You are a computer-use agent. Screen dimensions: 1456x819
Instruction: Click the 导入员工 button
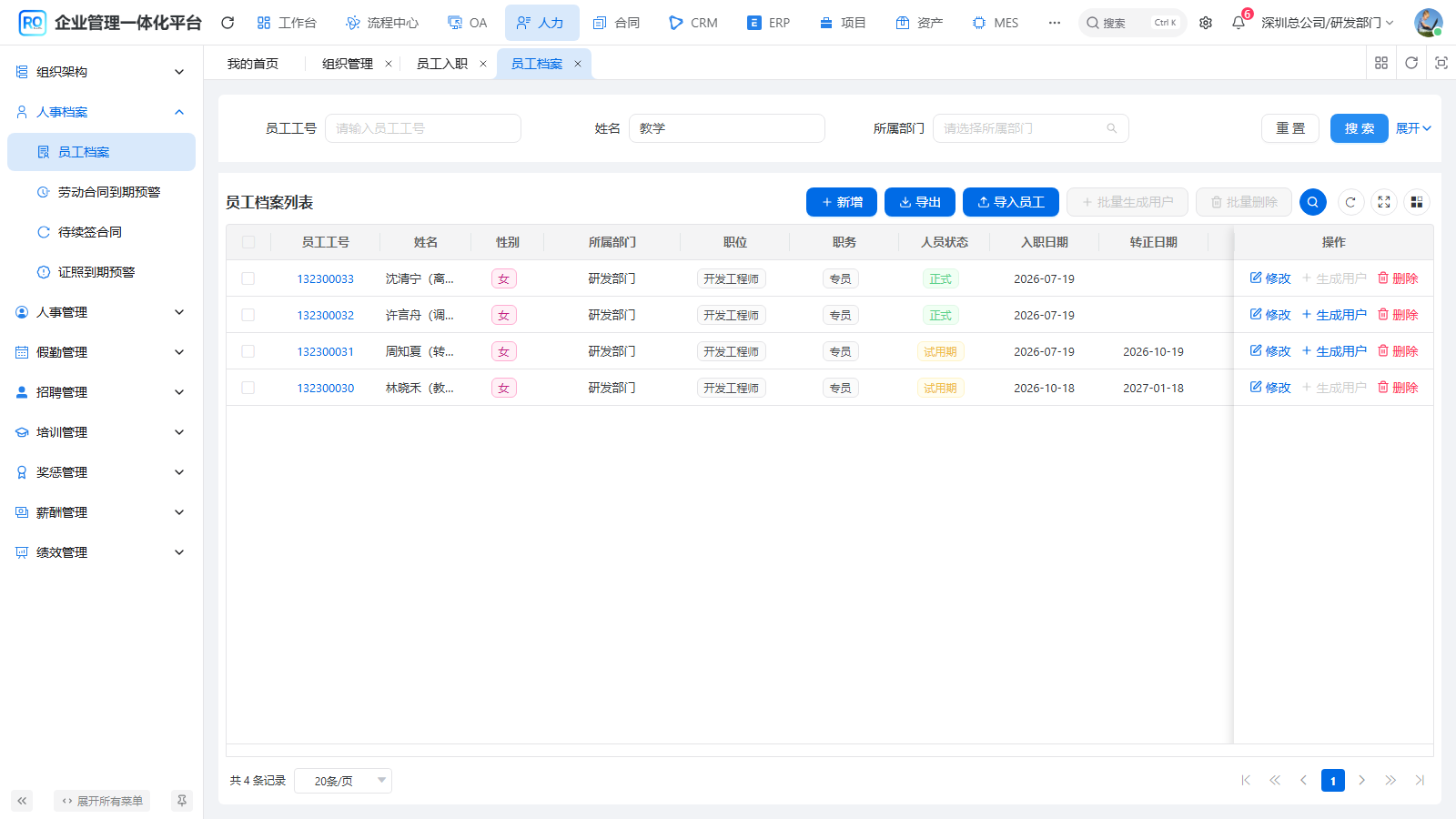click(1011, 202)
